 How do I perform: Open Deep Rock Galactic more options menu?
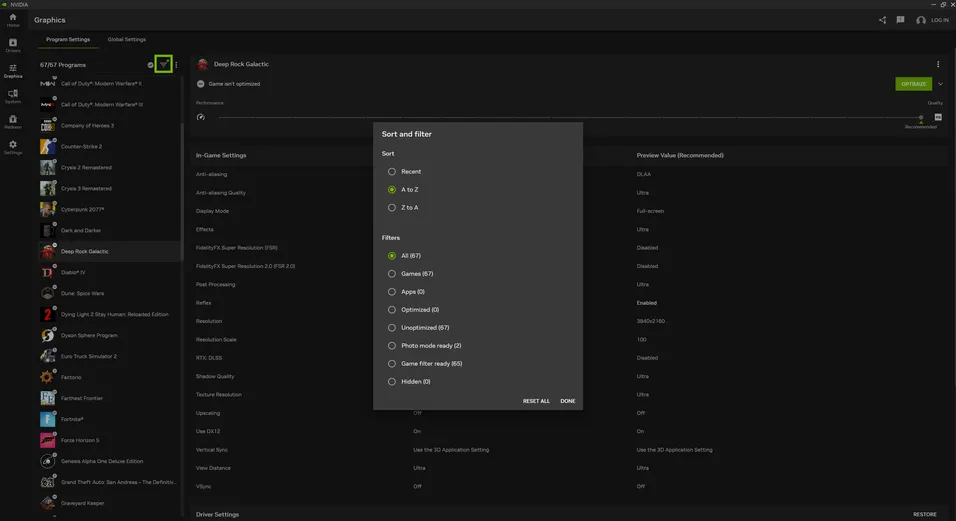coord(938,64)
